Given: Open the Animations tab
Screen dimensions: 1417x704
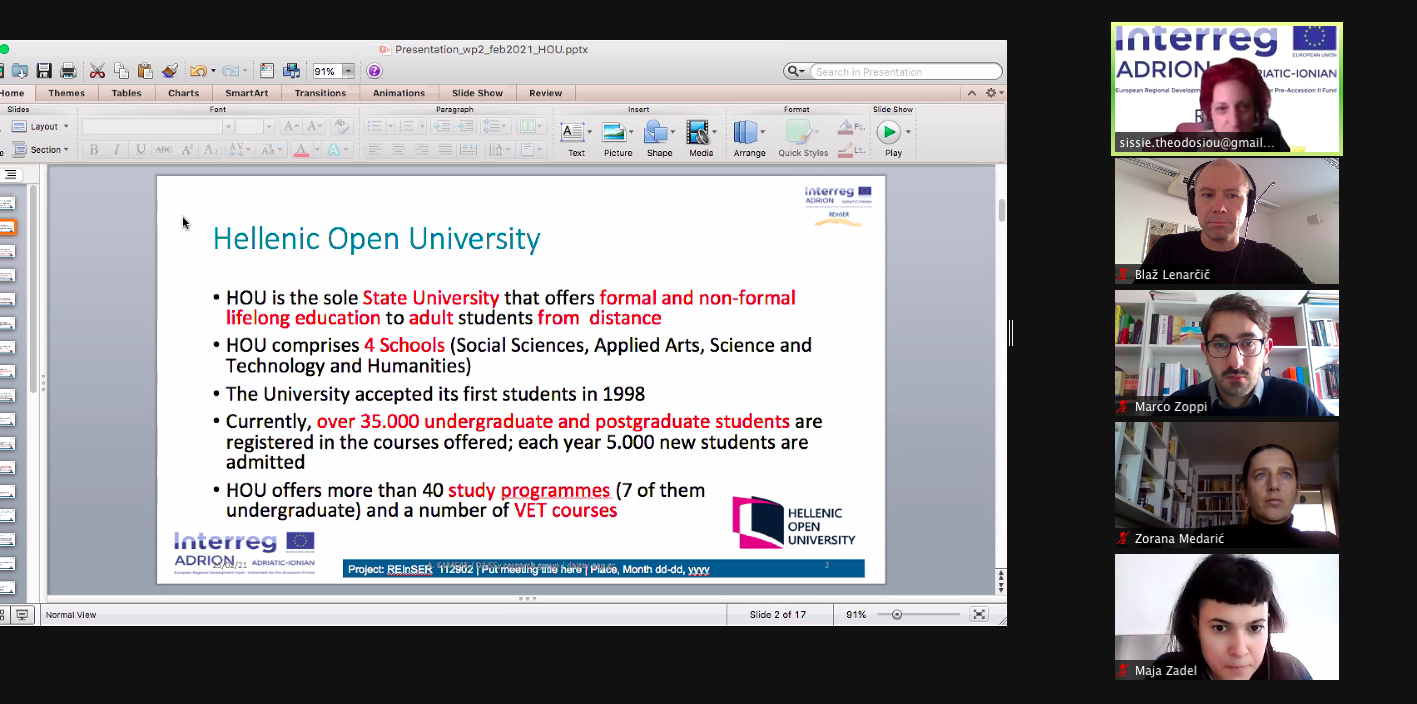Looking at the screenshot, I should coord(399,93).
